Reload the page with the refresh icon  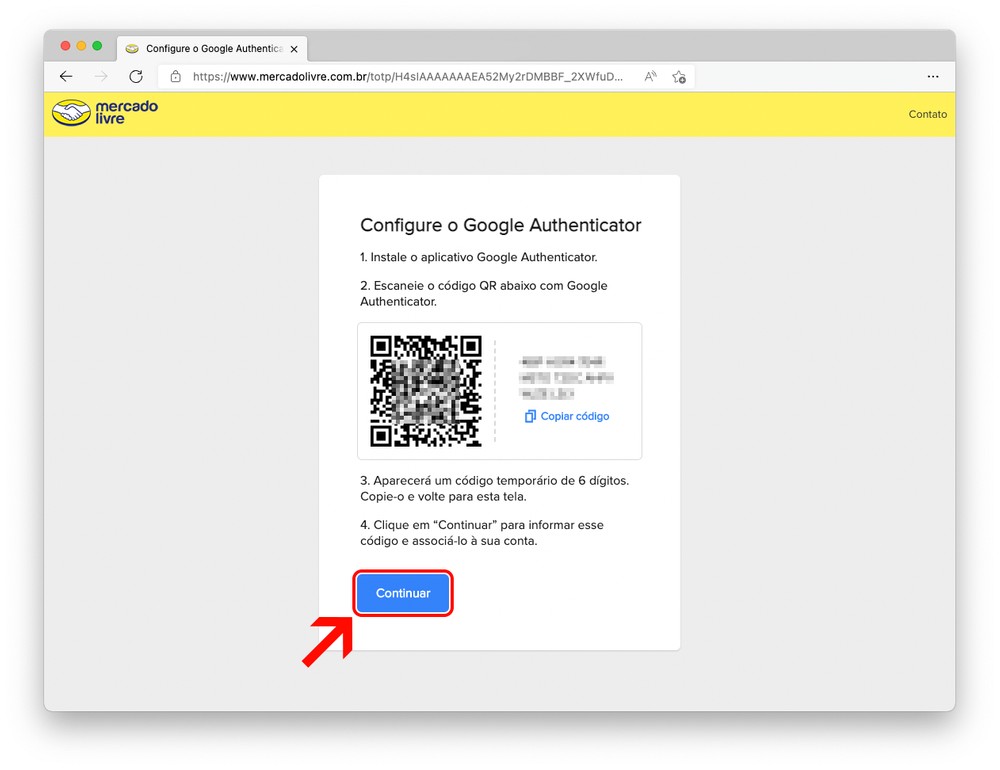click(x=136, y=76)
